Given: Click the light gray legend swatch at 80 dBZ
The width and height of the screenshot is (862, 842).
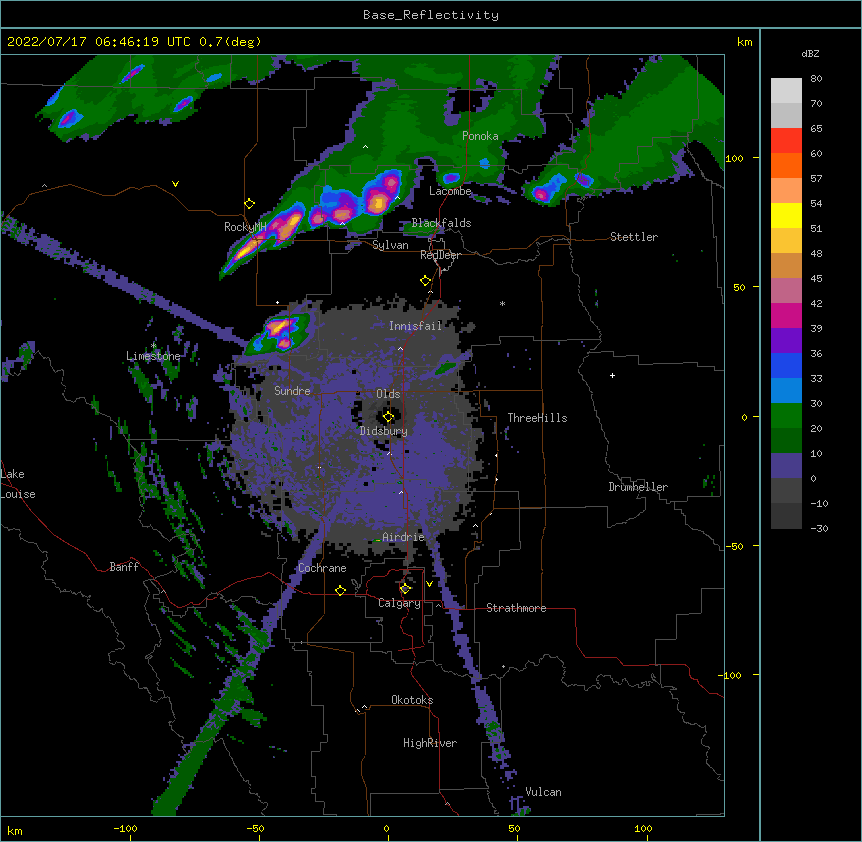Looking at the screenshot, I should click(x=786, y=91).
